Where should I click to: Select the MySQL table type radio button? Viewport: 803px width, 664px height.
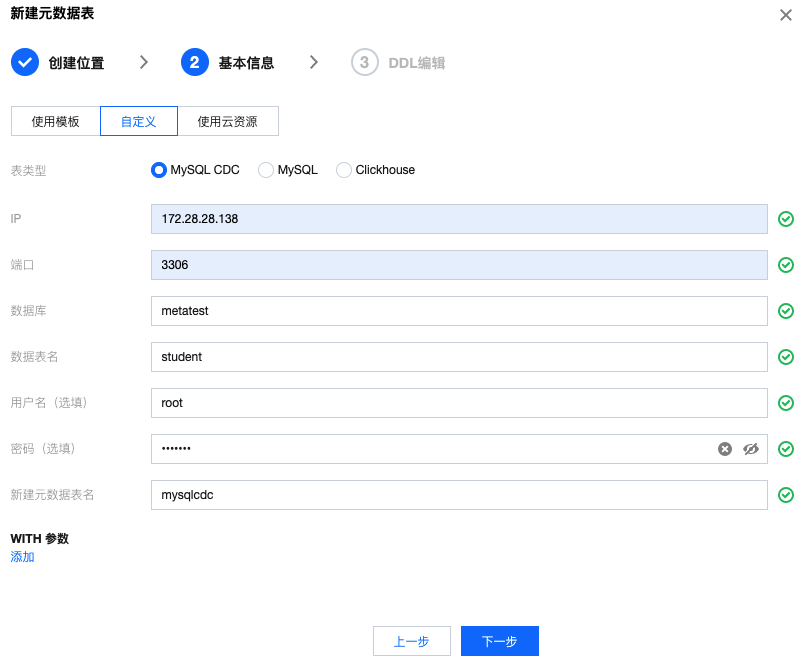266,170
